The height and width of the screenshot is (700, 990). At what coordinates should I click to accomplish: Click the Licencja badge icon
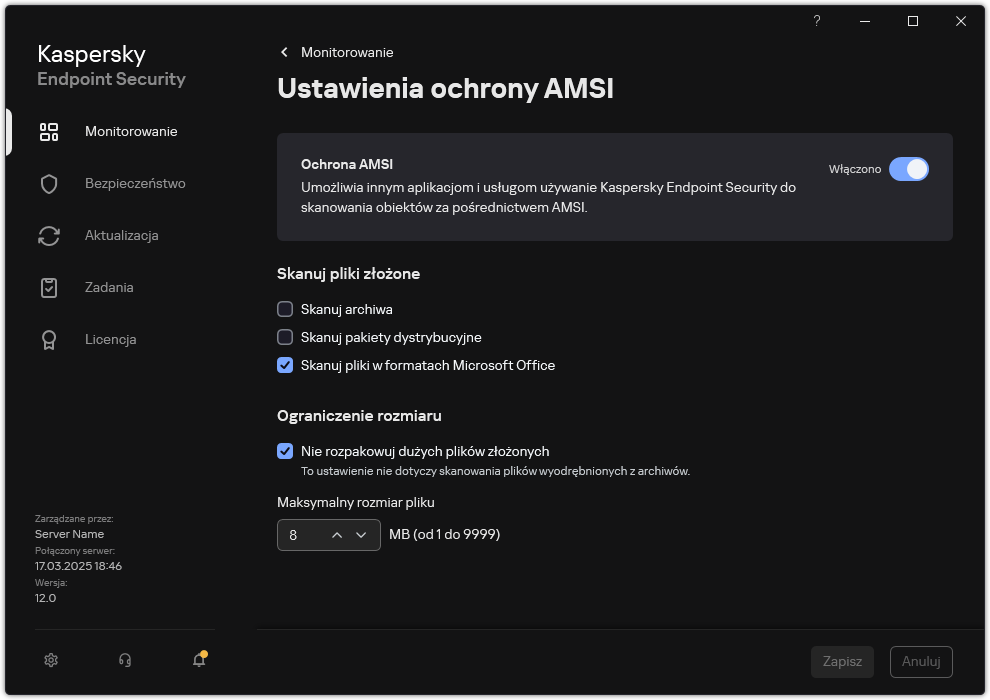point(49,340)
